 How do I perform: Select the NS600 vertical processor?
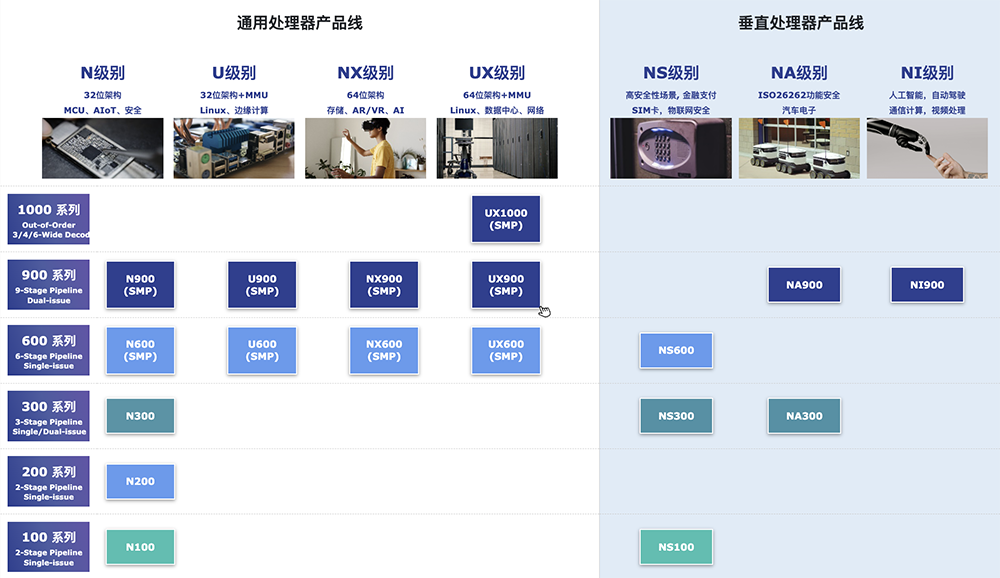(x=676, y=351)
